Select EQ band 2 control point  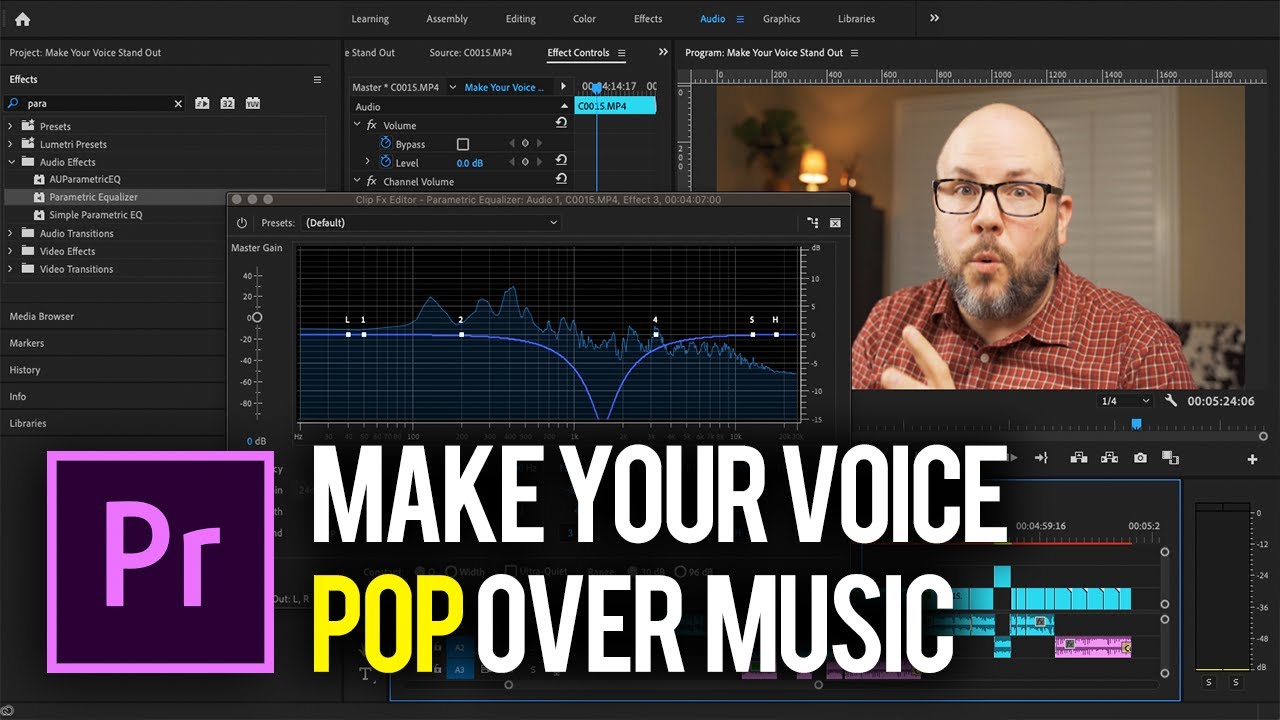[461, 334]
